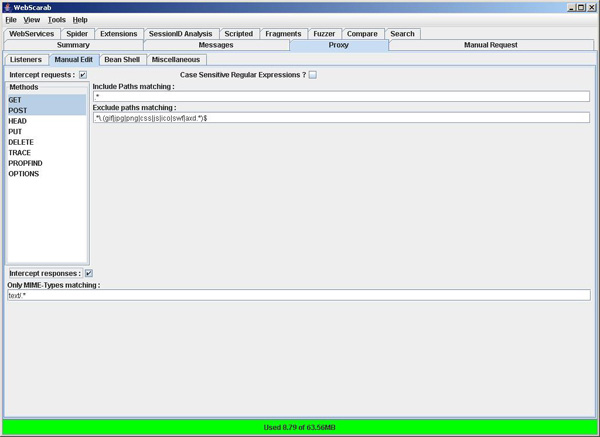Switch to the Listeners sub-tab

[x=26, y=60]
